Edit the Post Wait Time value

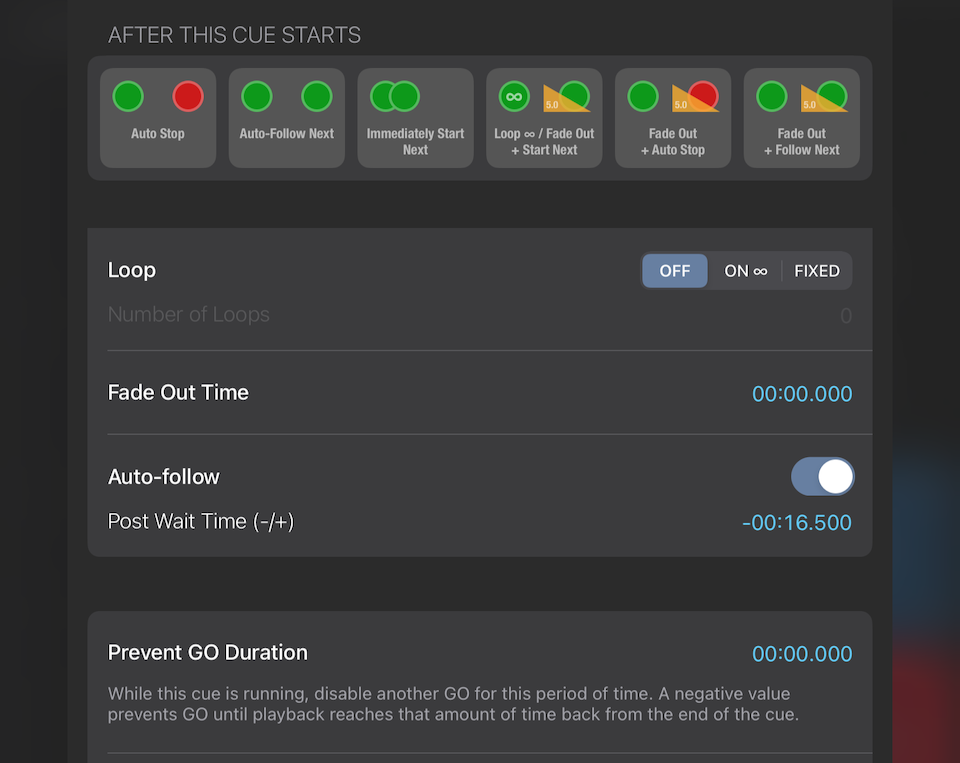click(797, 522)
